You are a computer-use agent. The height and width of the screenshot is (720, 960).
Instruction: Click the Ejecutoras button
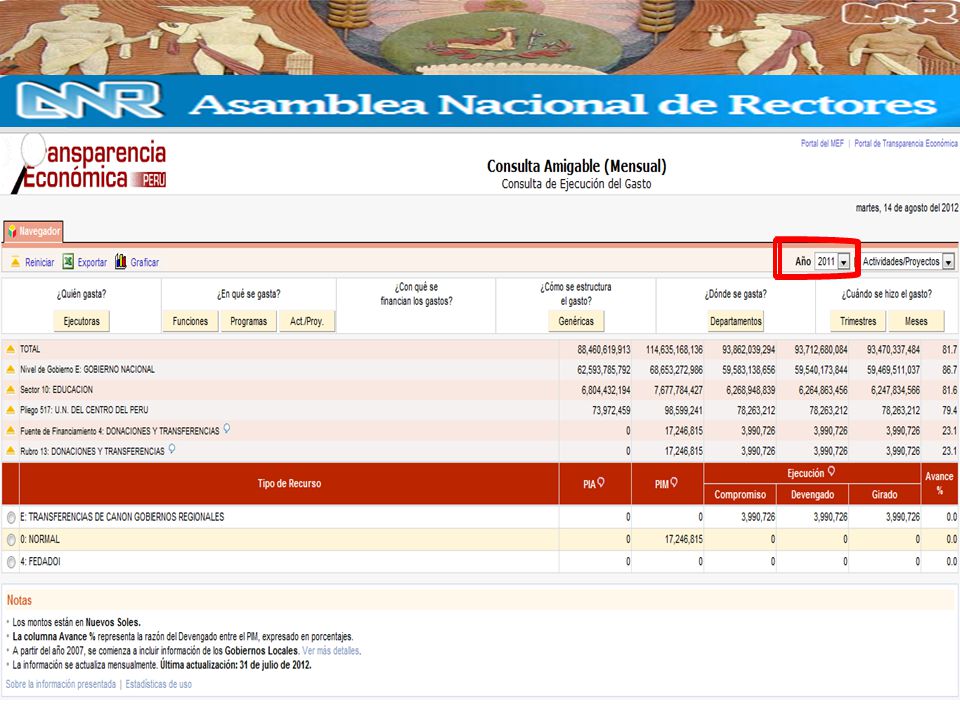coord(81,321)
